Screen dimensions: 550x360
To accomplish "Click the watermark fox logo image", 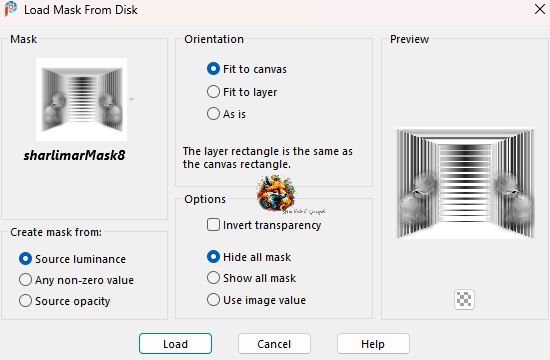I will (x=276, y=194).
